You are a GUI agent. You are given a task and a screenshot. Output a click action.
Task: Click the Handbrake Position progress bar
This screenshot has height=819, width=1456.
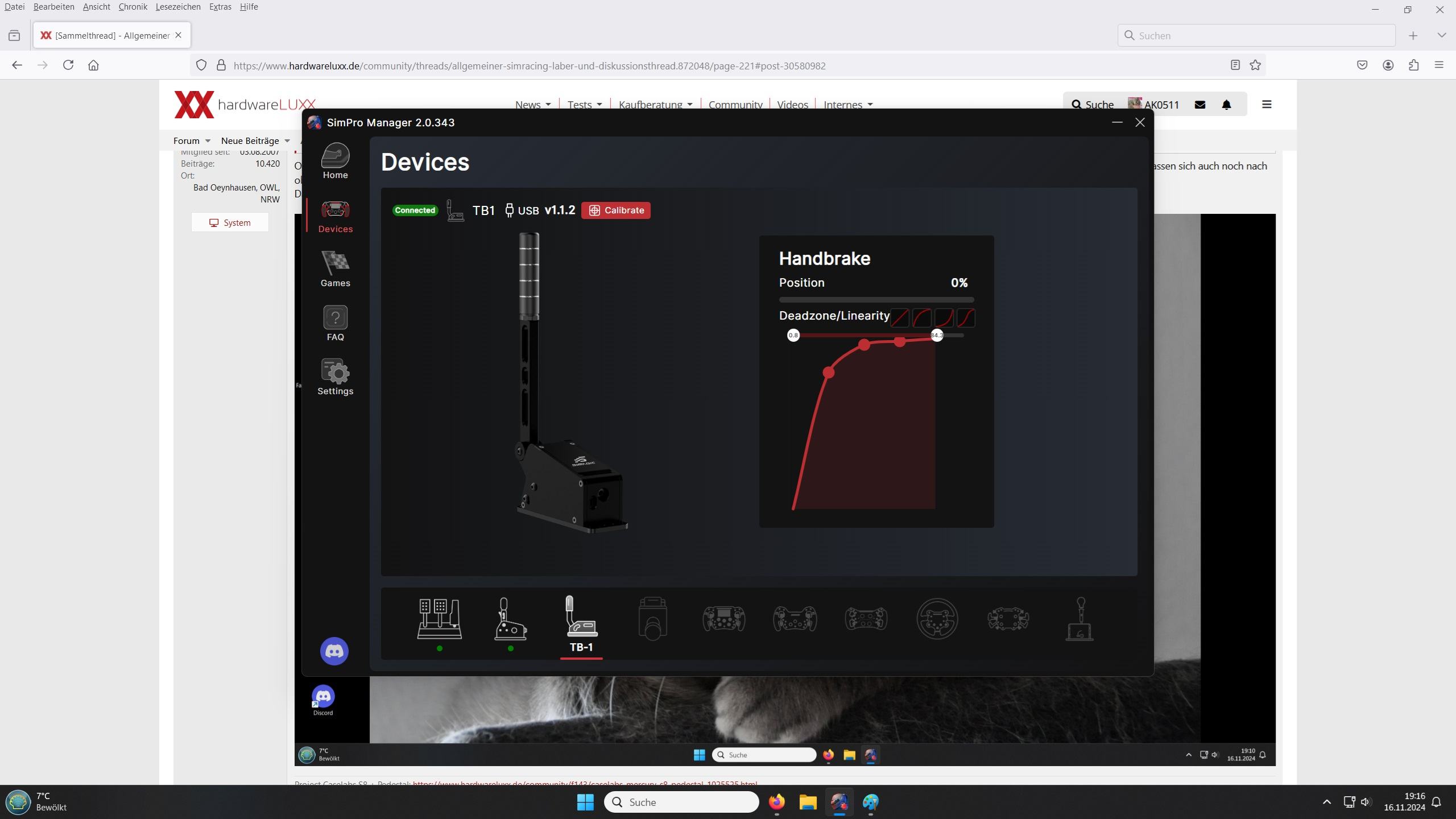tap(876, 300)
